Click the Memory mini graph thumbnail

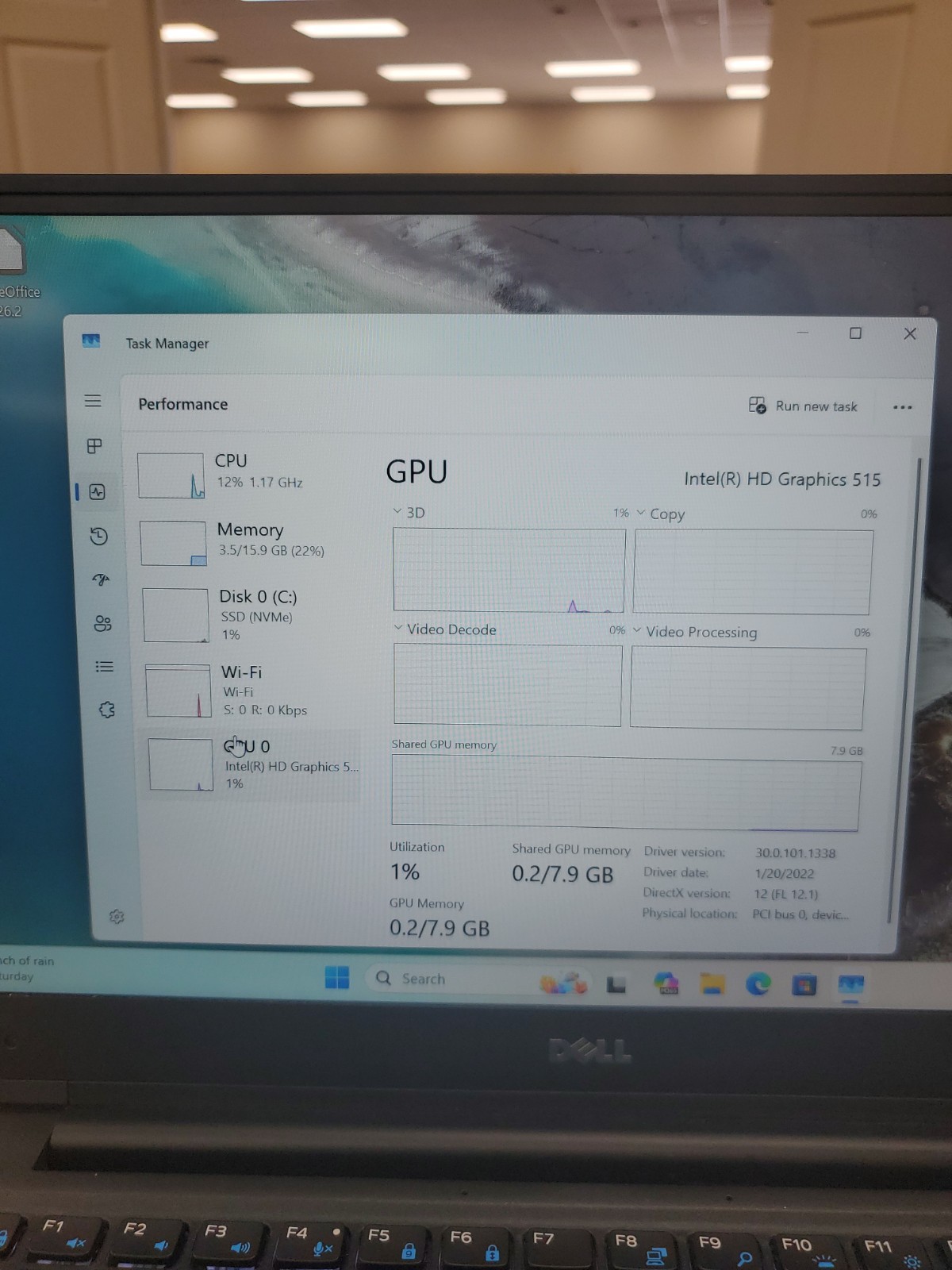click(x=173, y=543)
